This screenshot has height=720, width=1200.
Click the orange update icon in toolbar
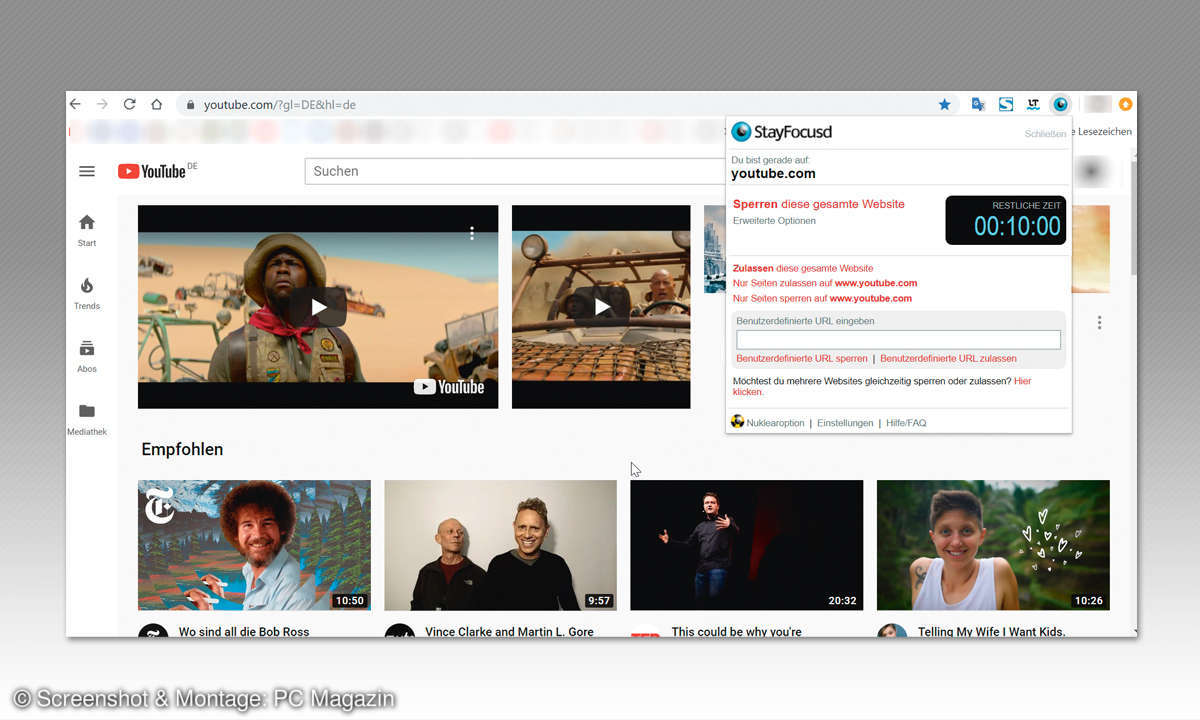1125,104
